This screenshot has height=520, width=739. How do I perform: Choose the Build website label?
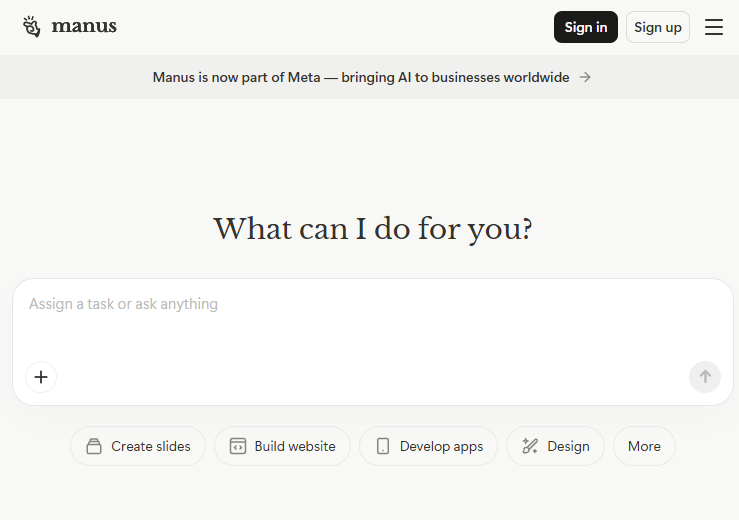point(295,447)
